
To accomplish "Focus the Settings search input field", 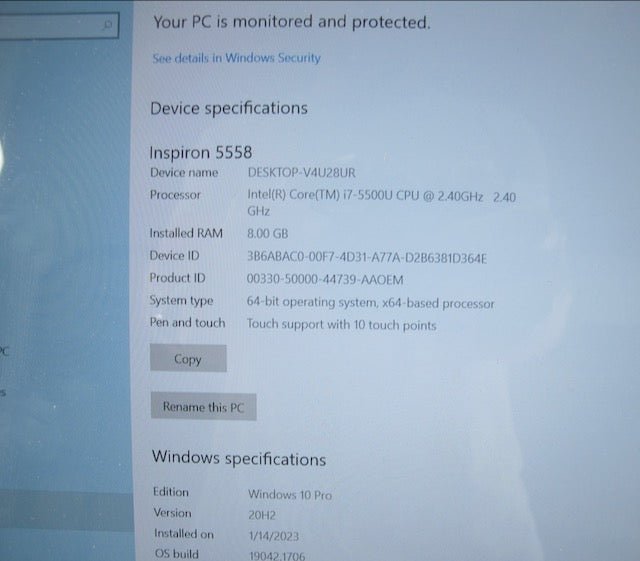I will 57,25.
